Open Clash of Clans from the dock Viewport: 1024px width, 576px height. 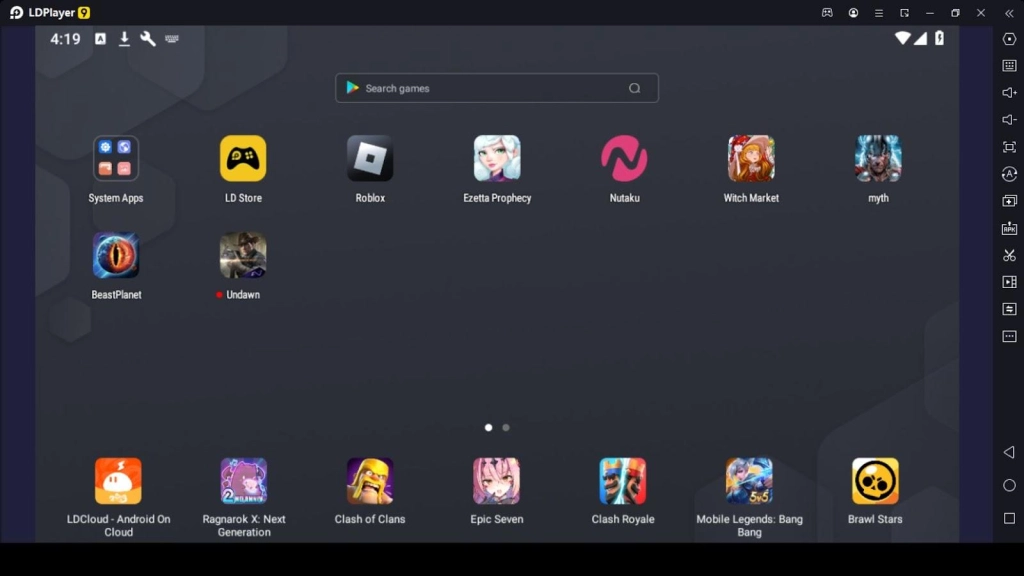pos(370,481)
